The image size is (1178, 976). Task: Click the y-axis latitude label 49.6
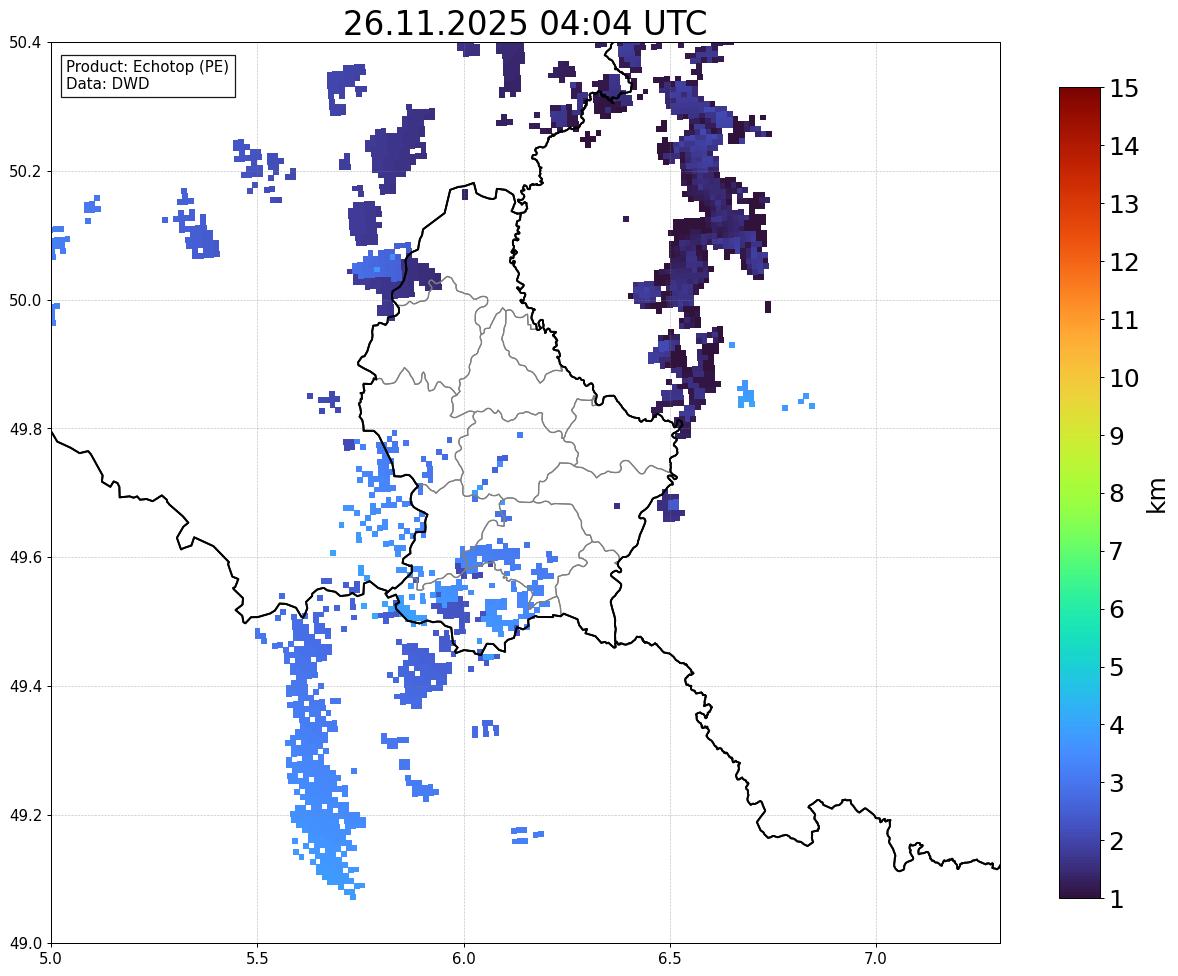click(x=24, y=557)
